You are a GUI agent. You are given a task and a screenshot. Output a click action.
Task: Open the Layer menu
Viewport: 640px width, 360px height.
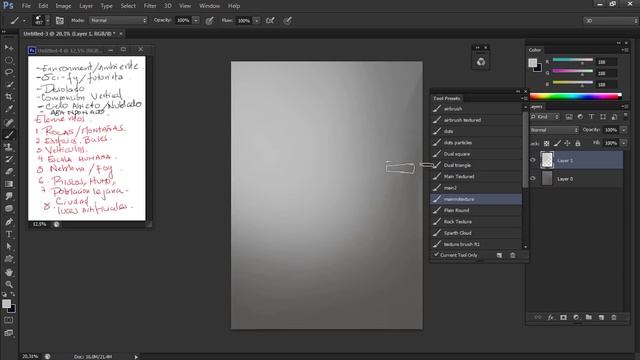[x=86, y=6]
